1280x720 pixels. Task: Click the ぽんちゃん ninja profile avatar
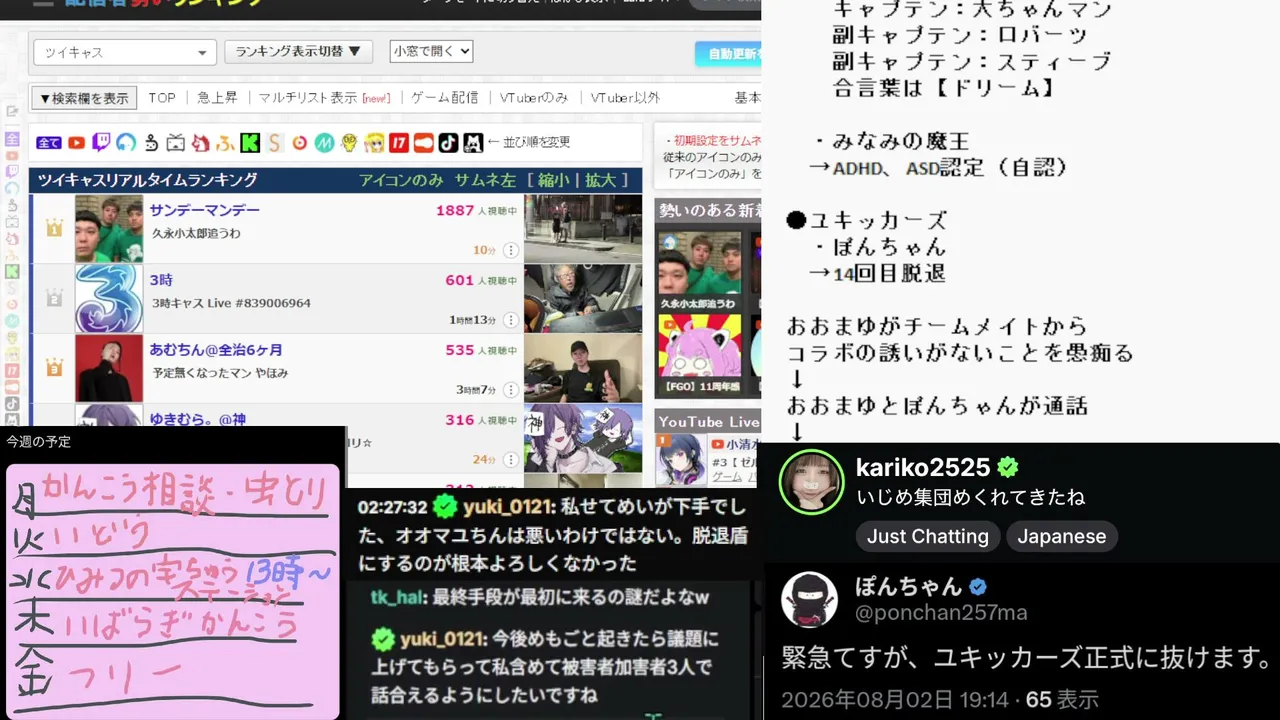coord(809,600)
